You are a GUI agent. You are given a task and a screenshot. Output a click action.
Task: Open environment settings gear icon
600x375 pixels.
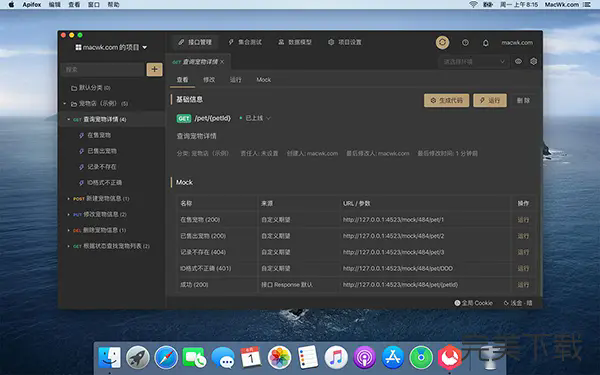coord(533,61)
